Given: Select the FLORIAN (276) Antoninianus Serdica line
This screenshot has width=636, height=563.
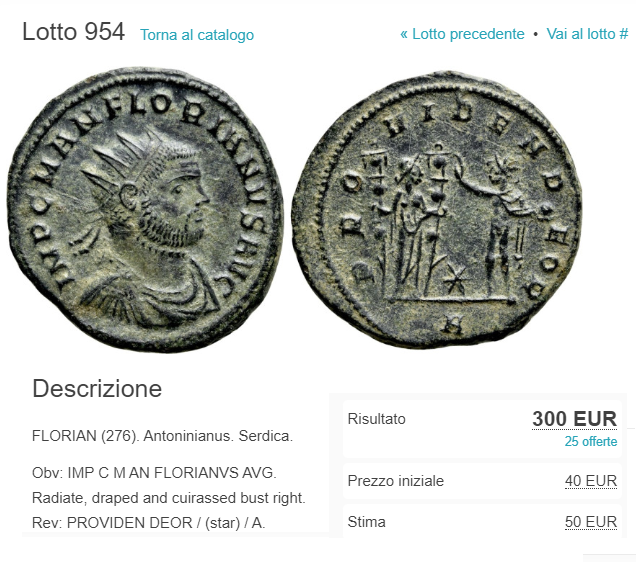Looking at the screenshot, I should pos(162,436).
